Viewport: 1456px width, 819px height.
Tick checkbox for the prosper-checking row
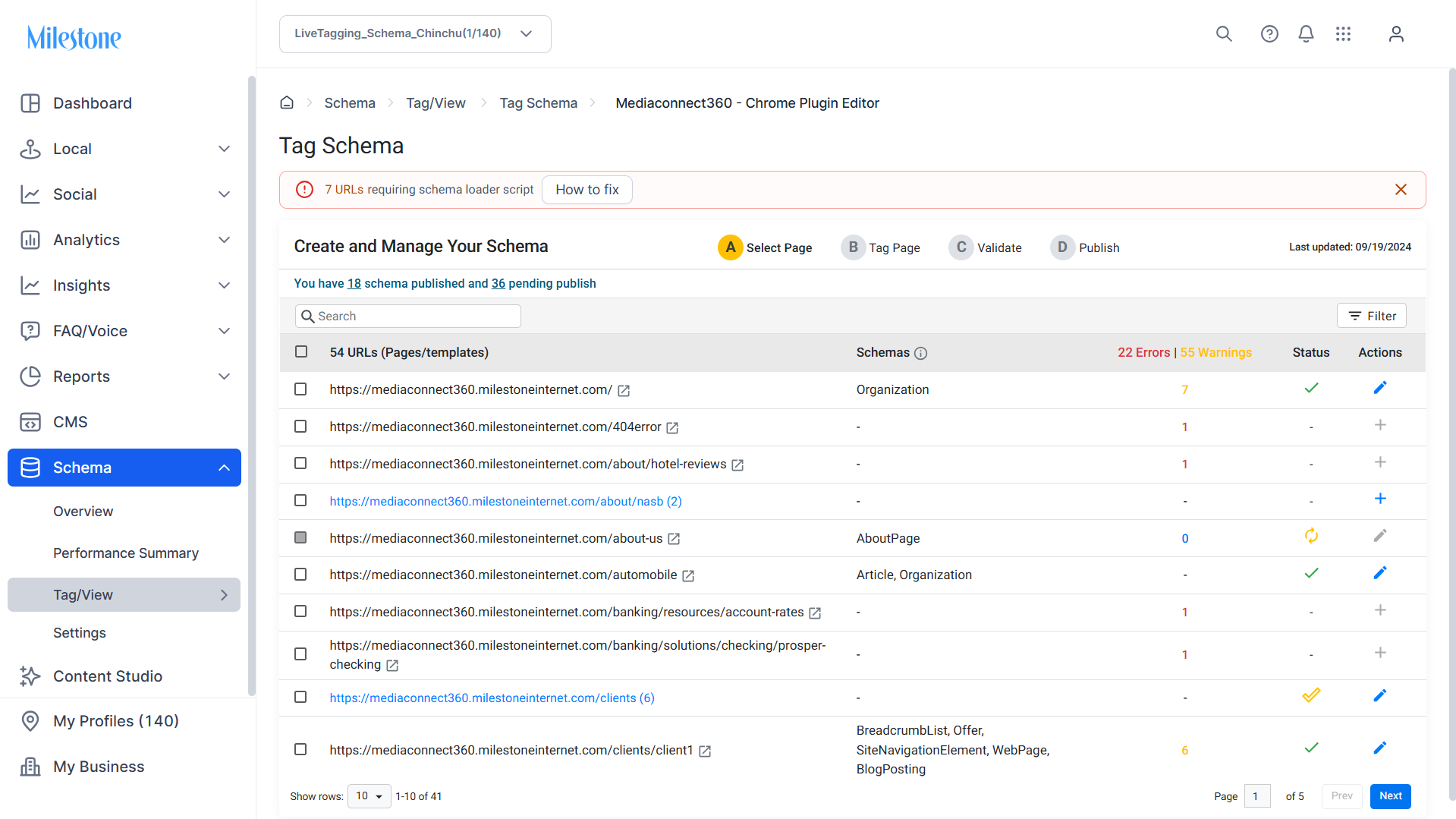coord(300,654)
